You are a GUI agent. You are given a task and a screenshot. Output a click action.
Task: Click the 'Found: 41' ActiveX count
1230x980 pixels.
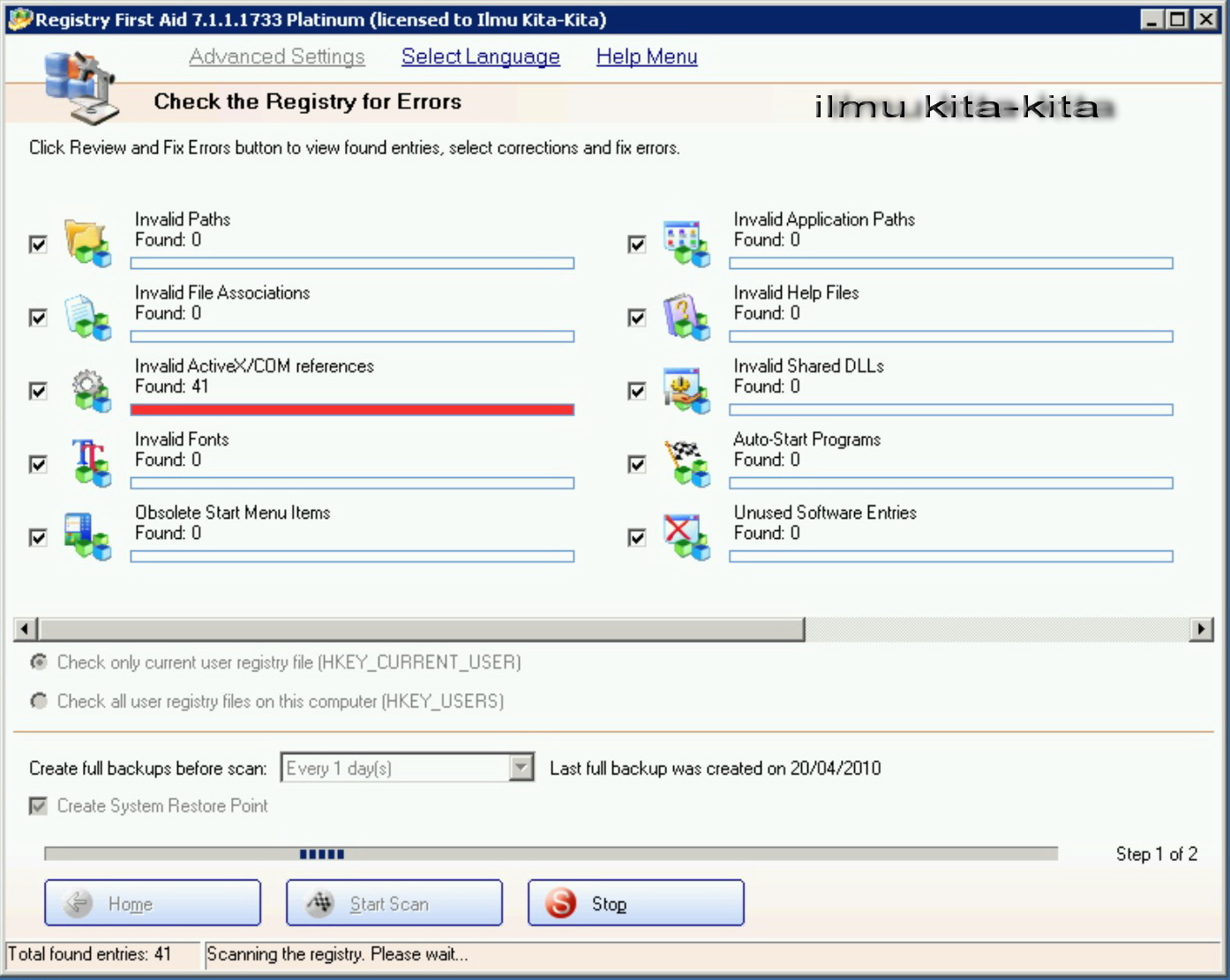[172, 386]
